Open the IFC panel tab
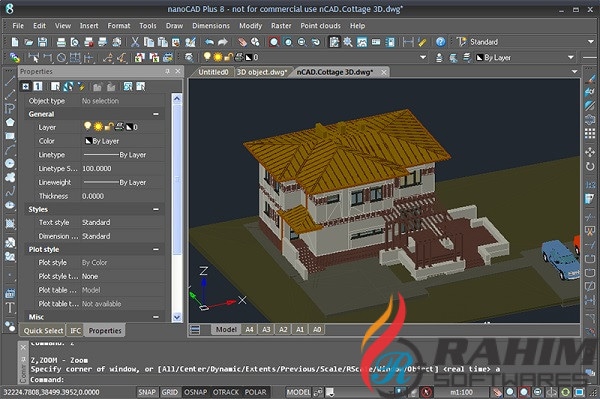Viewport: 600px width, 399px height. coord(76,331)
